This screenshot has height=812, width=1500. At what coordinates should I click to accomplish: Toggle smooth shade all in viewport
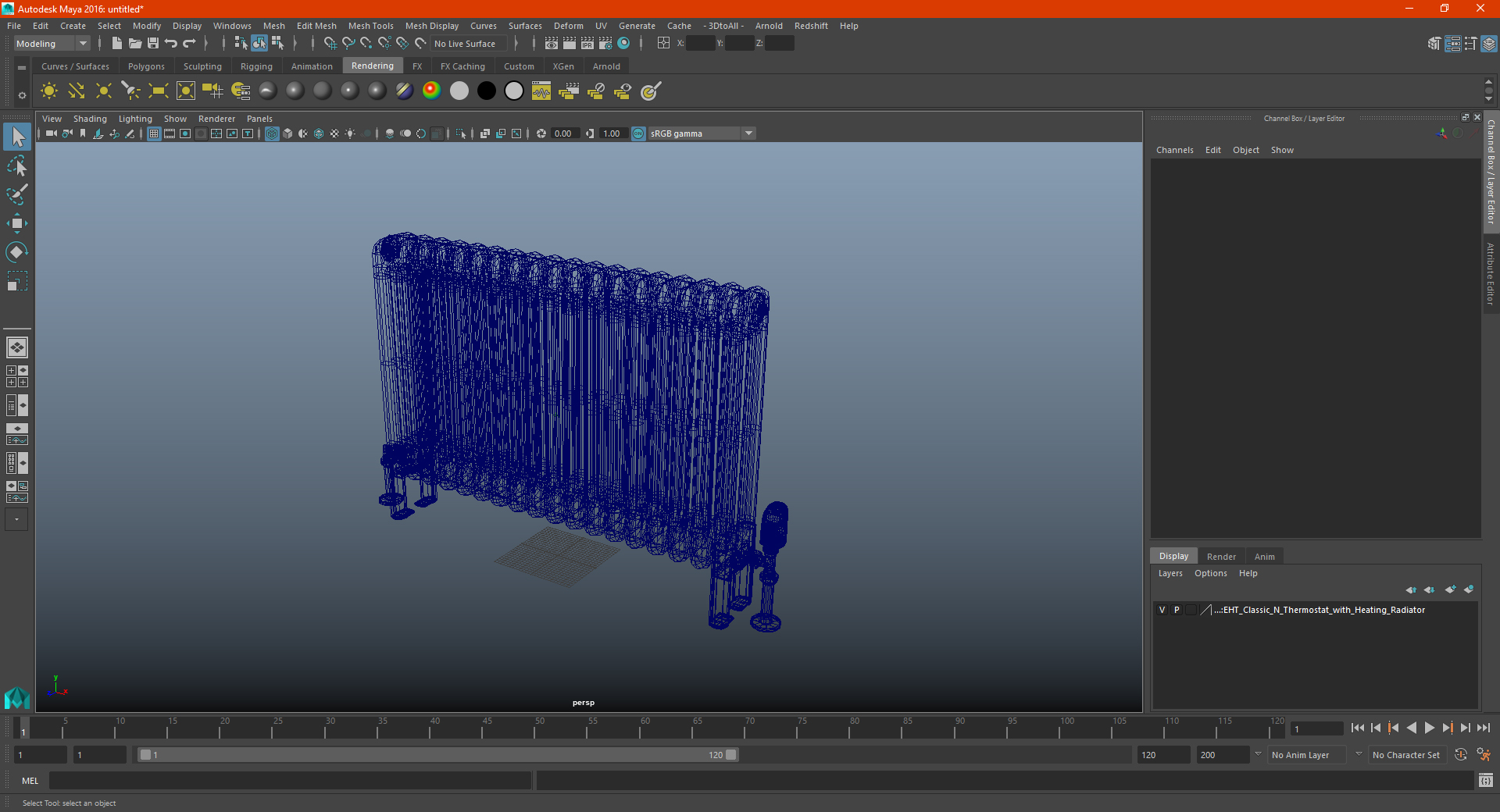(287, 134)
